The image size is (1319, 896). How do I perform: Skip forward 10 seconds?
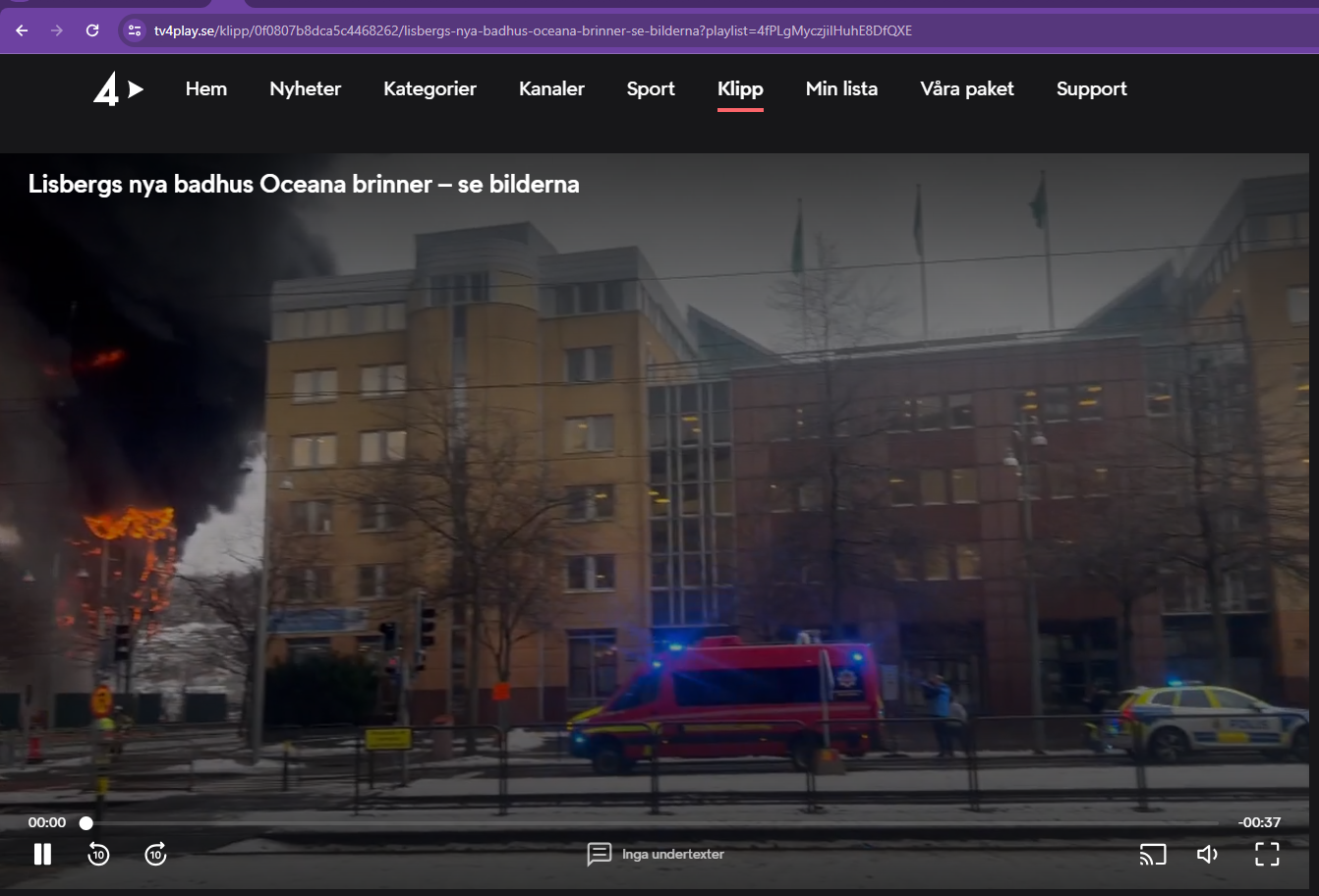[x=155, y=854]
